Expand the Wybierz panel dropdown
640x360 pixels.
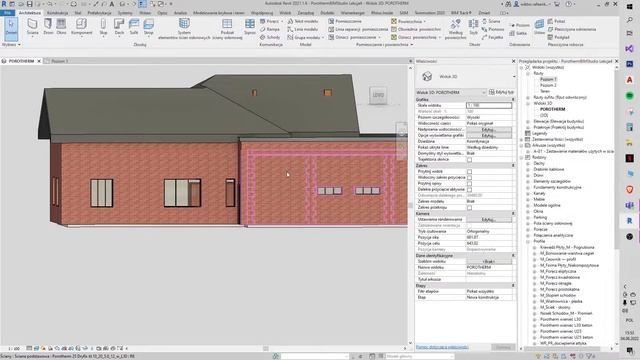11,44
